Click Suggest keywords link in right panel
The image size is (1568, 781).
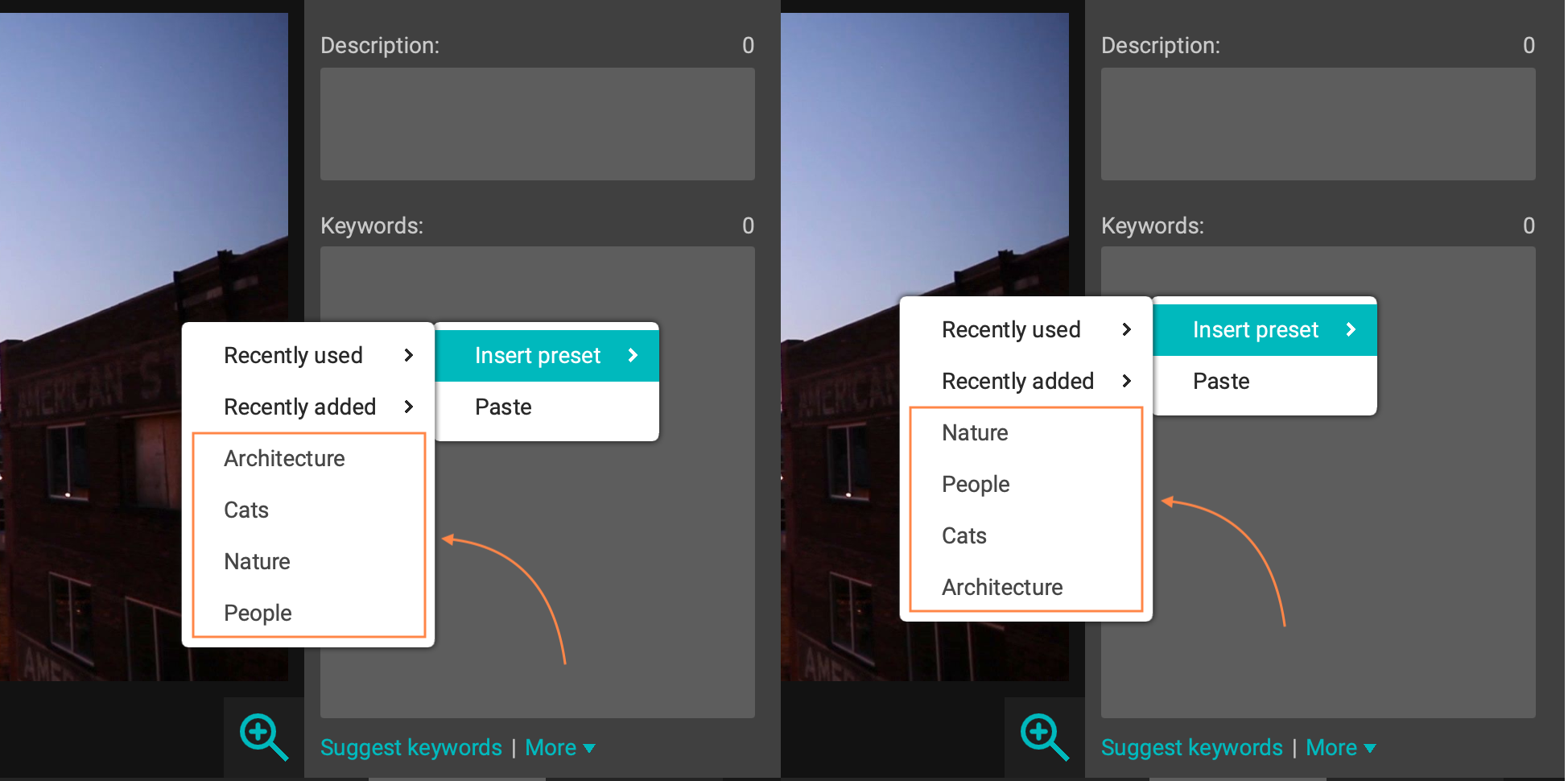click(x=1191, y=747)
